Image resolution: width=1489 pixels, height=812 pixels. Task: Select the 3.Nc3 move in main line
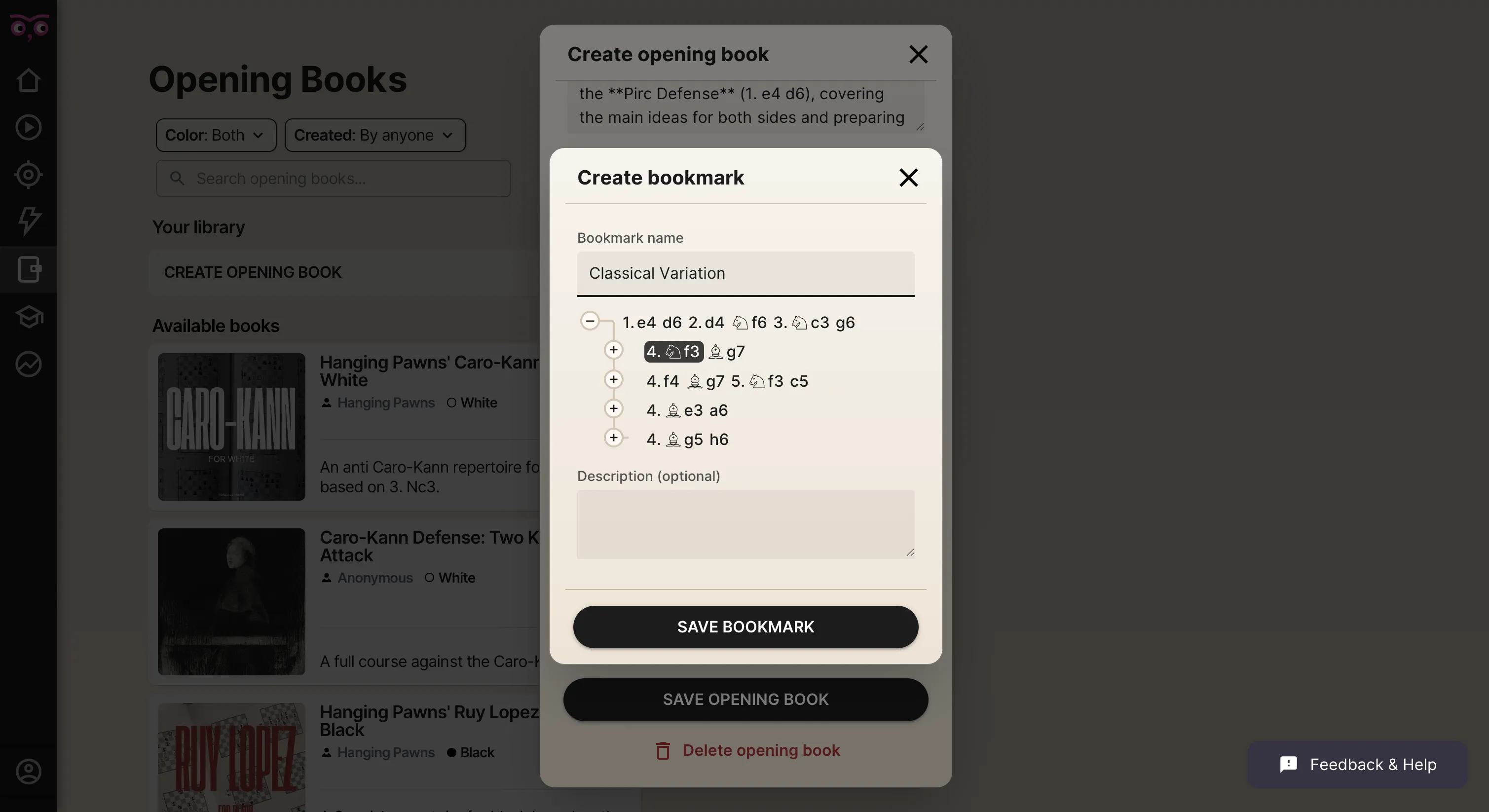click(801, 323)
